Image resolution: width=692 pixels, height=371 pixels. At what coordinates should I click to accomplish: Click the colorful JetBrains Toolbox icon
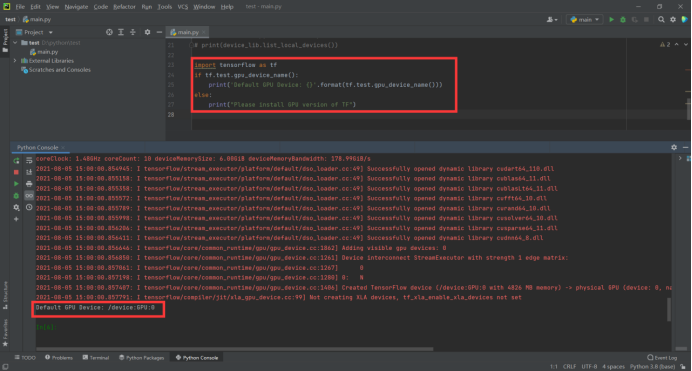coord(684,19)
